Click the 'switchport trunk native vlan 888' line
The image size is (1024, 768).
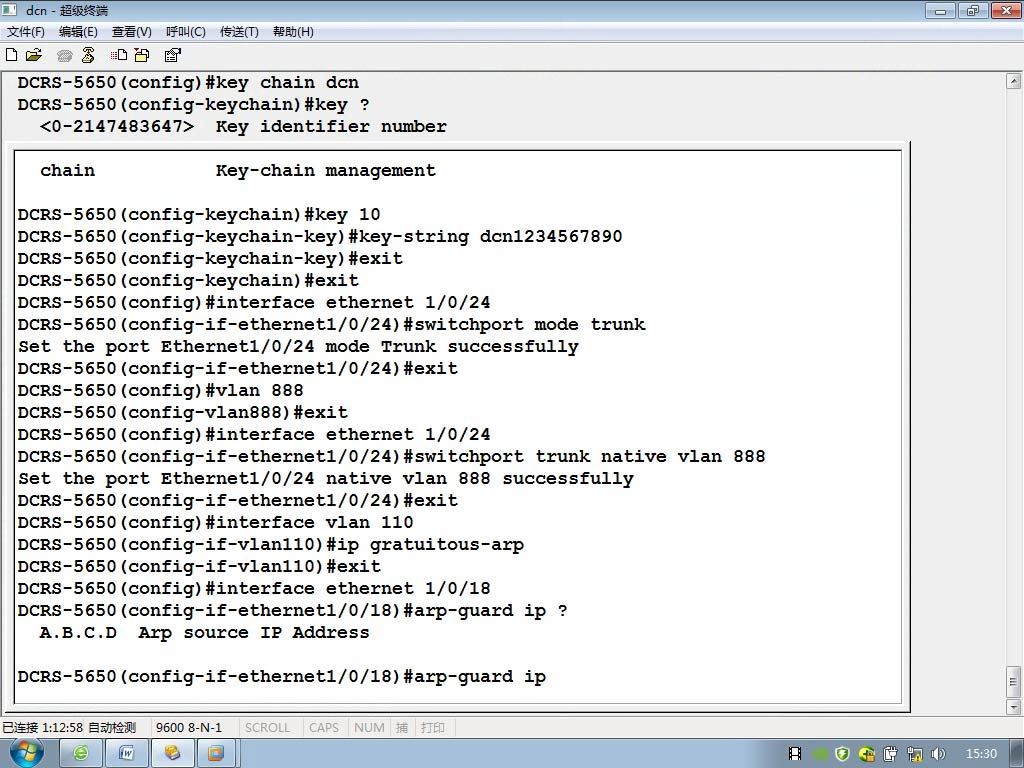tap(391, 456)
